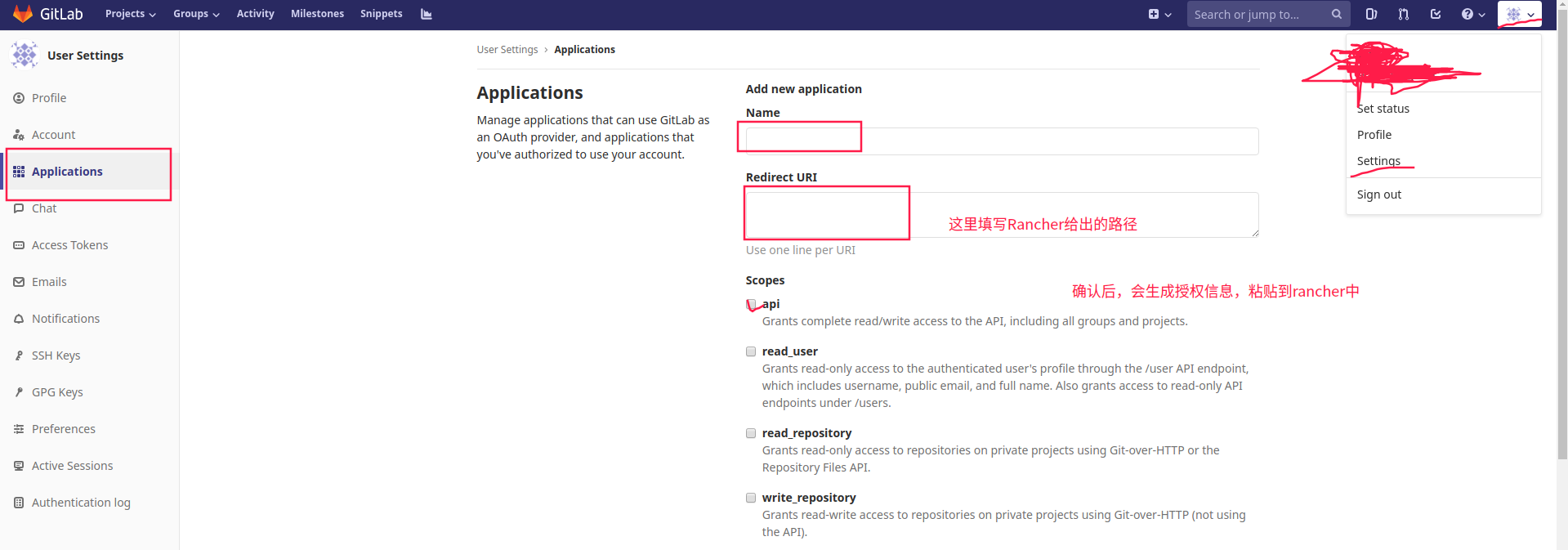The width and height of the screenshot is (1568, 550).
Task: Click the Active Sessions monitor icon
Action: pos(19,466)
